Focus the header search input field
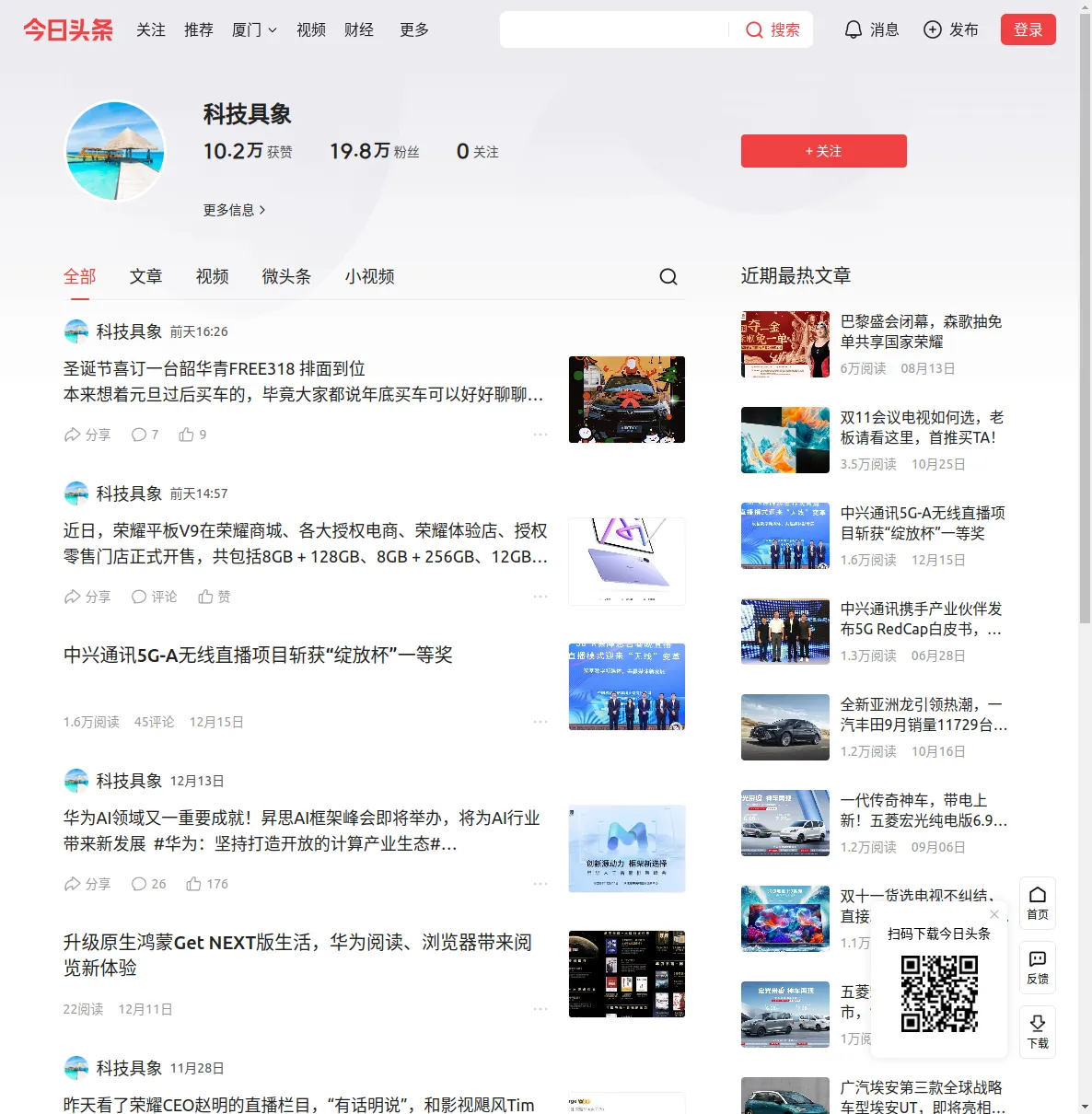1092x1114 pixels. [x=614, y=29]
